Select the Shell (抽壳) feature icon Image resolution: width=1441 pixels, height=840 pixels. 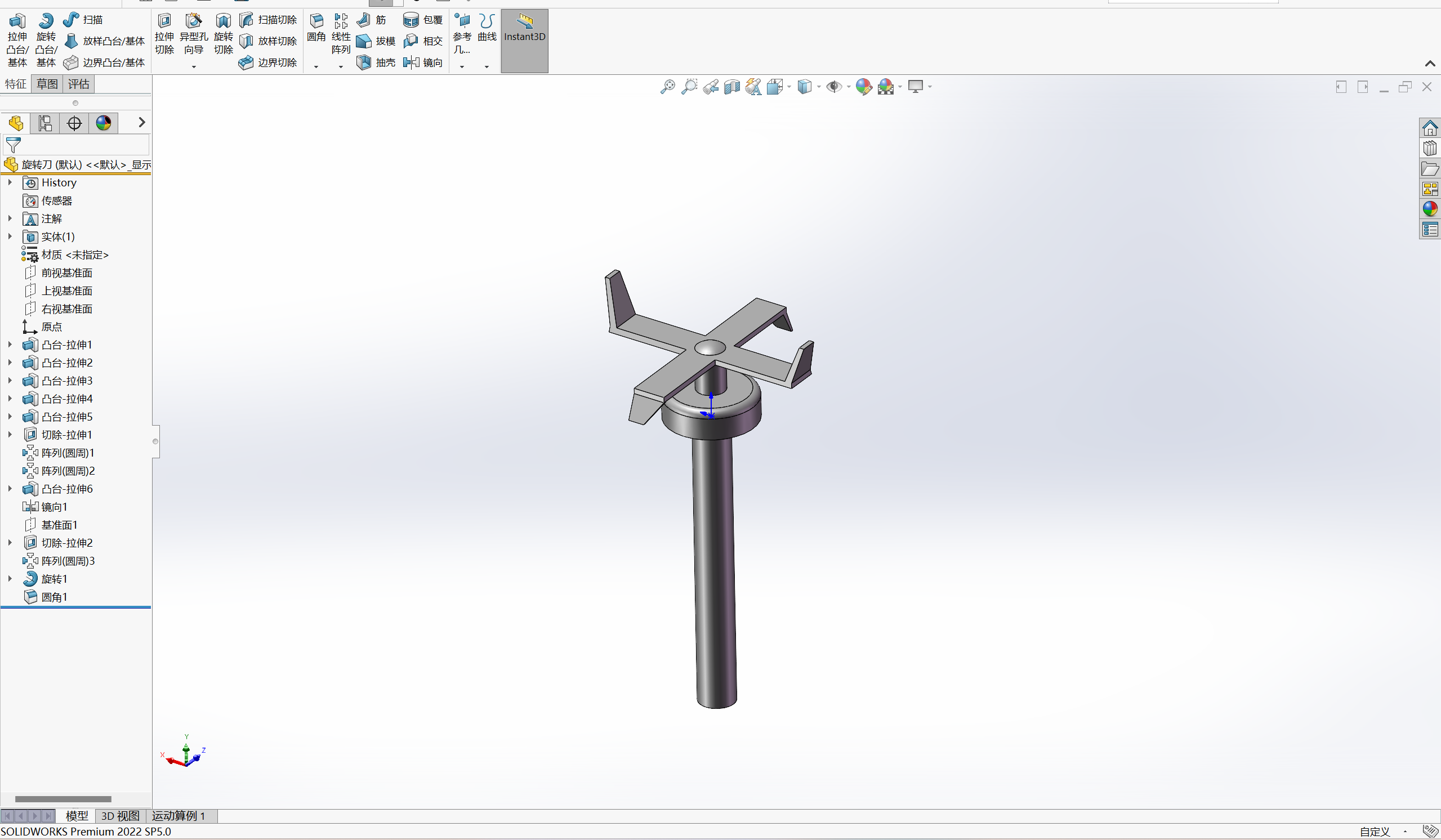pos(364,62)
